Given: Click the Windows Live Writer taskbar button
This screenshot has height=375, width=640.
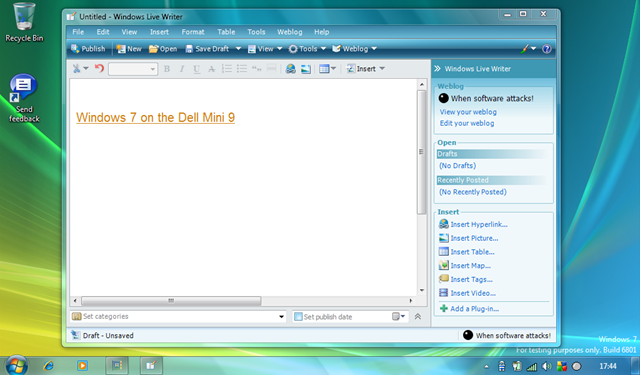Looking at the screenshot, I should point(151,365).
